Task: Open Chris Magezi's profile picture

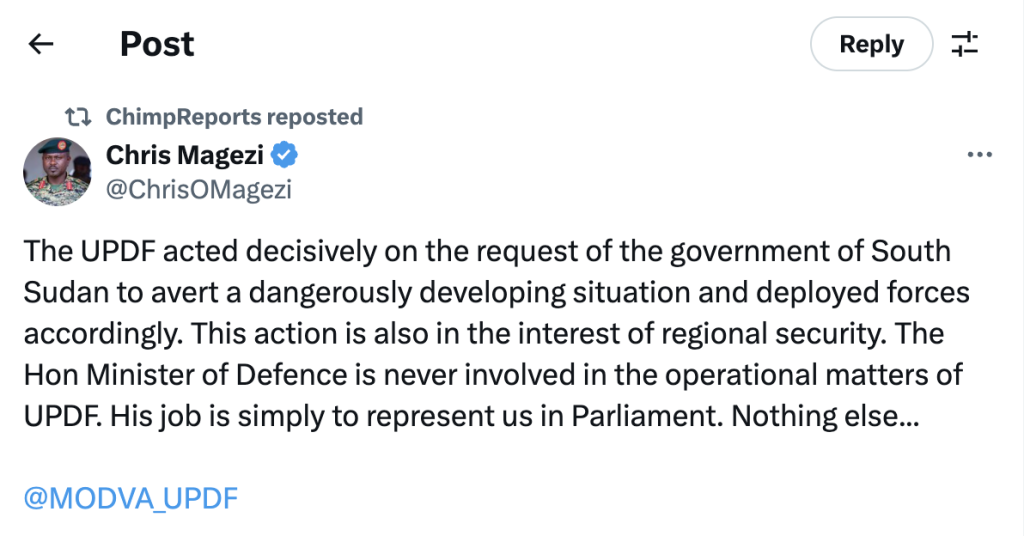Action: [58, 171]
